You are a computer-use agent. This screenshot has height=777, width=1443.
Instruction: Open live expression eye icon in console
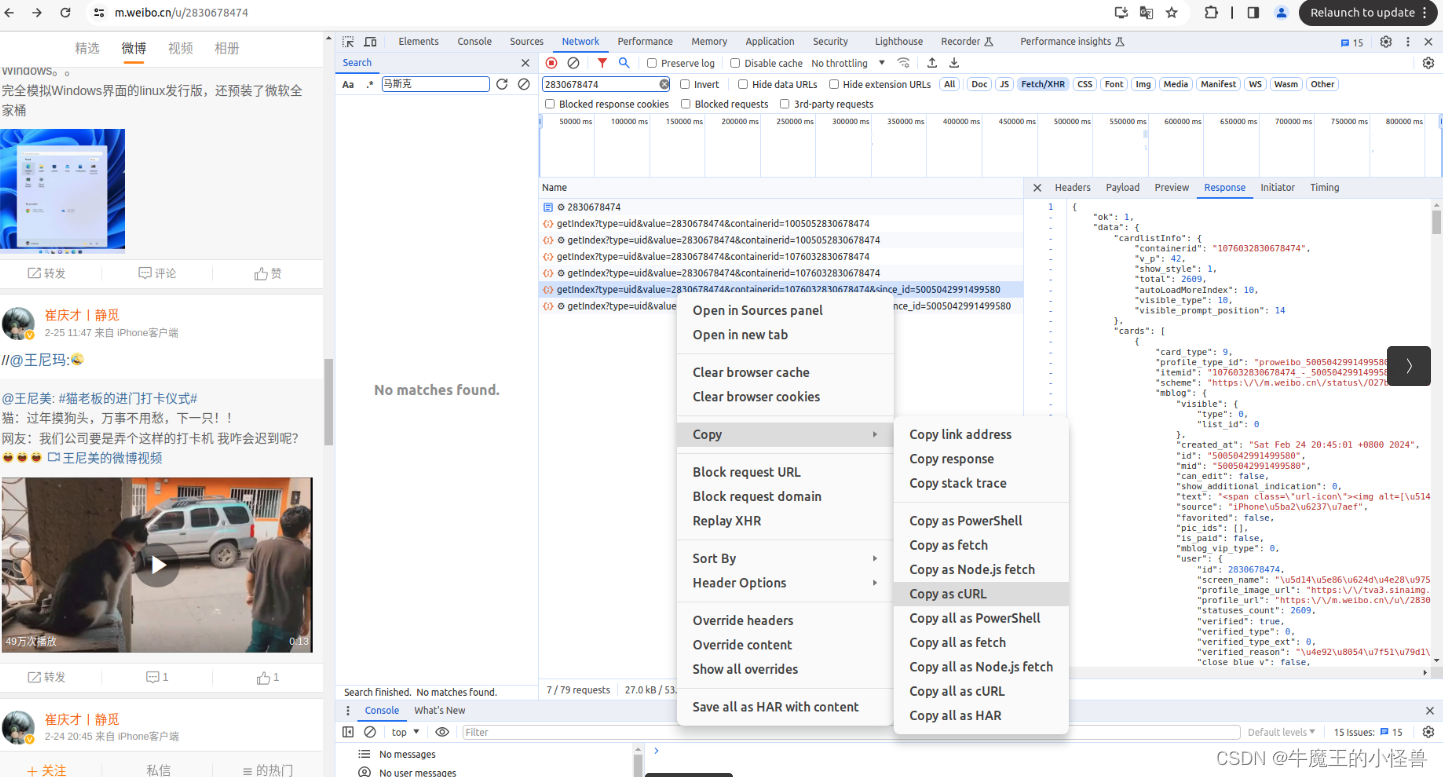tap(442, 732)
